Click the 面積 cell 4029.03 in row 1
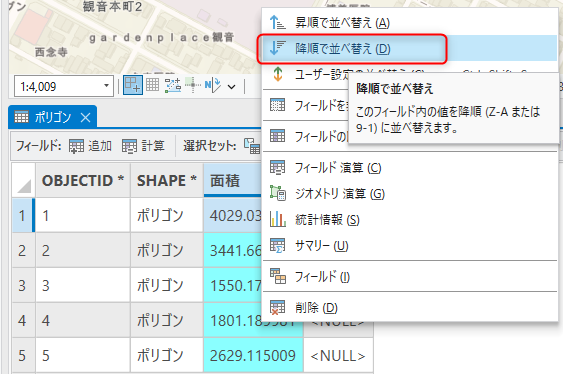 point(233,215)
